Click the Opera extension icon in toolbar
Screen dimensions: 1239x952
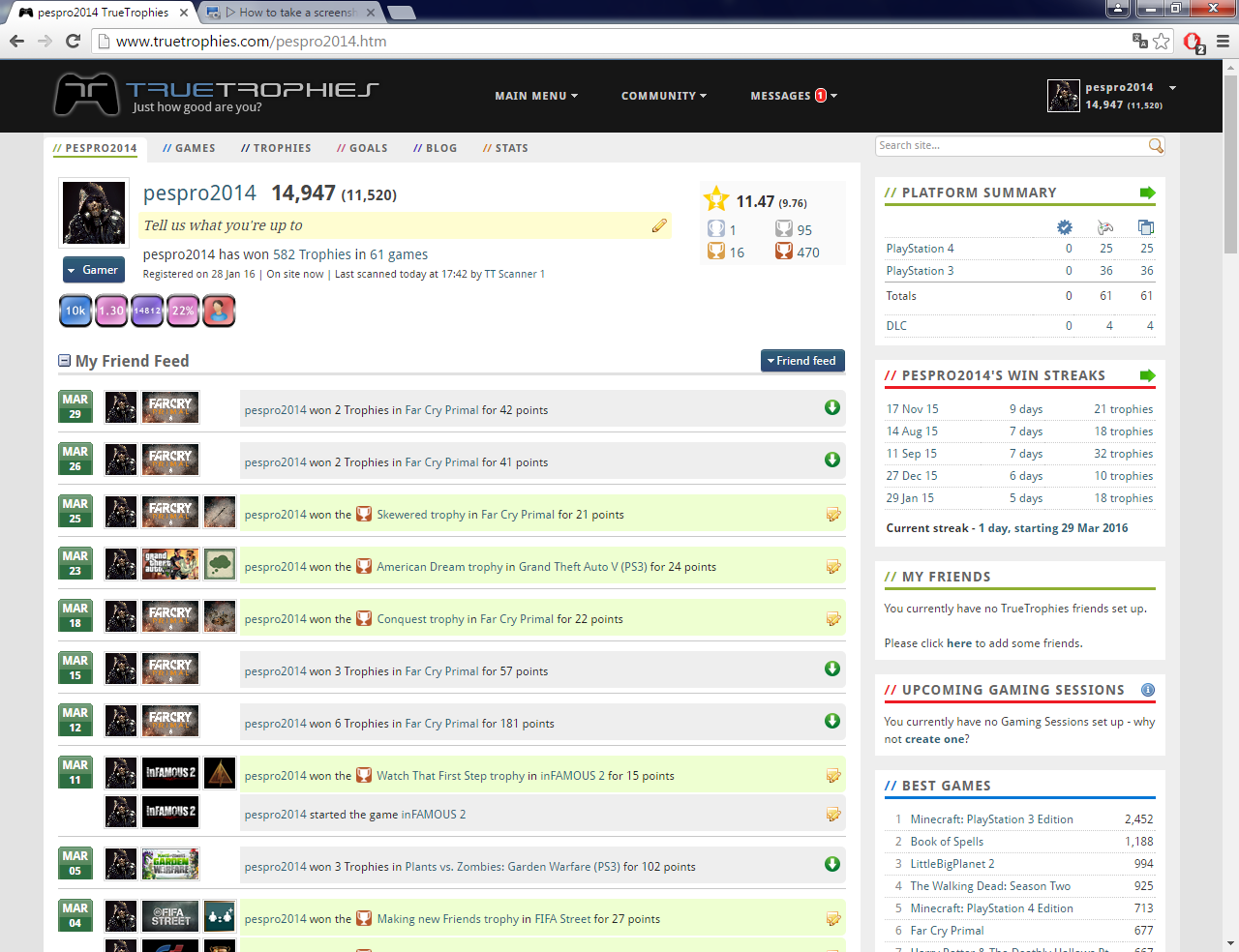(1193, 42)
